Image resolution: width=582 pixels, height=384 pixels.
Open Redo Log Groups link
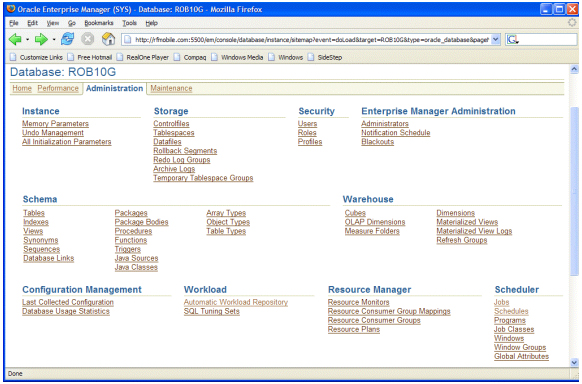182,160
